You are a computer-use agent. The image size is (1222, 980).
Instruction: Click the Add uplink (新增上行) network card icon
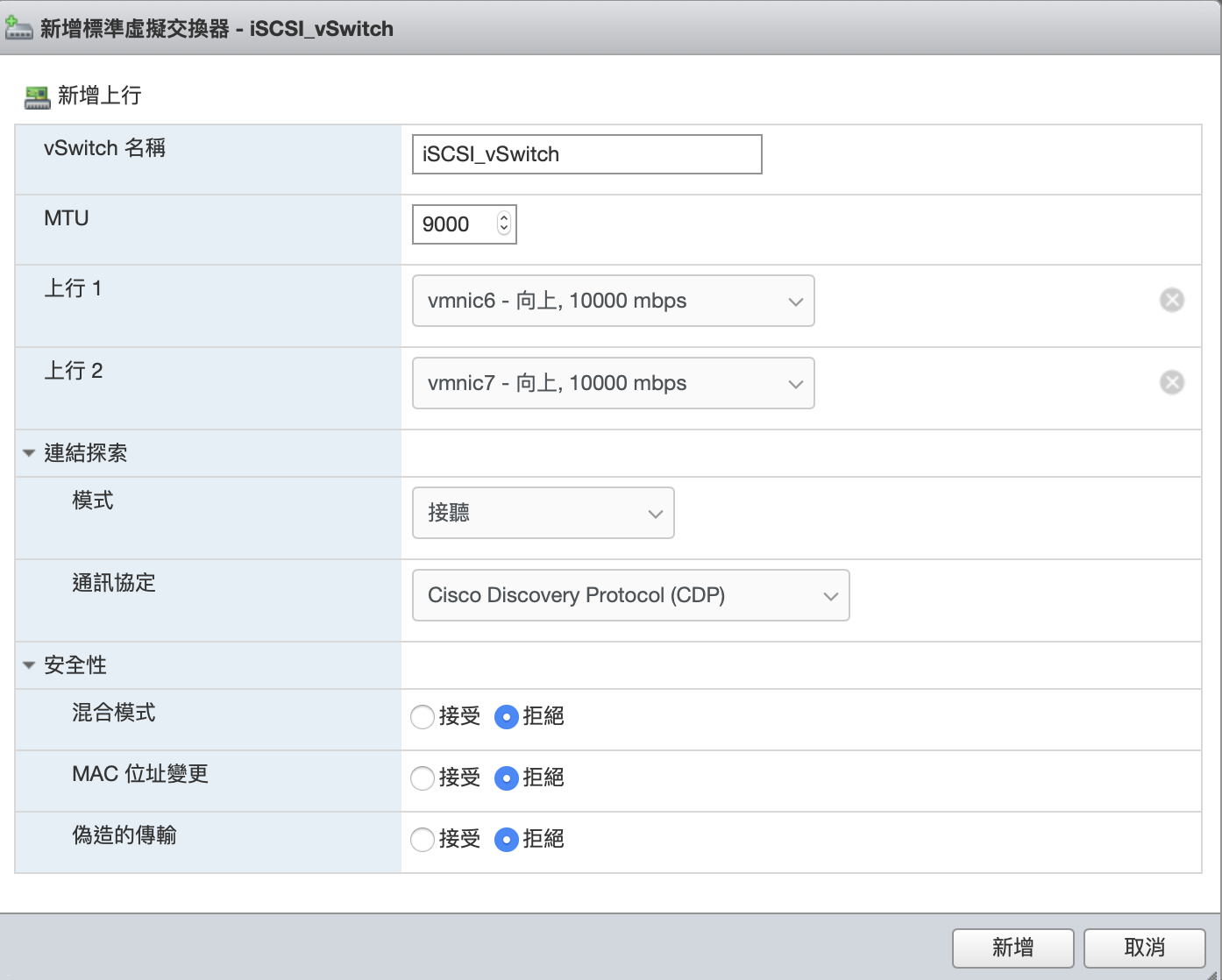pos(37,97)
